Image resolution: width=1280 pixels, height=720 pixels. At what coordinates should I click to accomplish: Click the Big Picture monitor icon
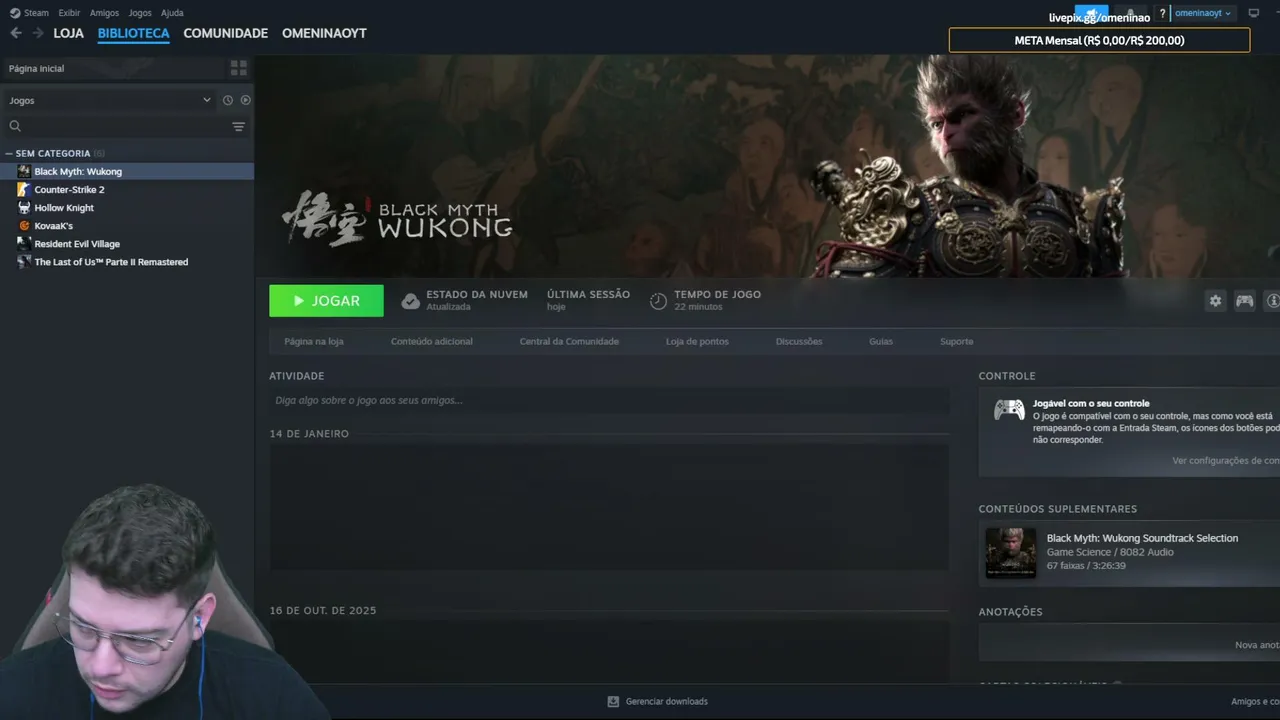click(1254, 13)
